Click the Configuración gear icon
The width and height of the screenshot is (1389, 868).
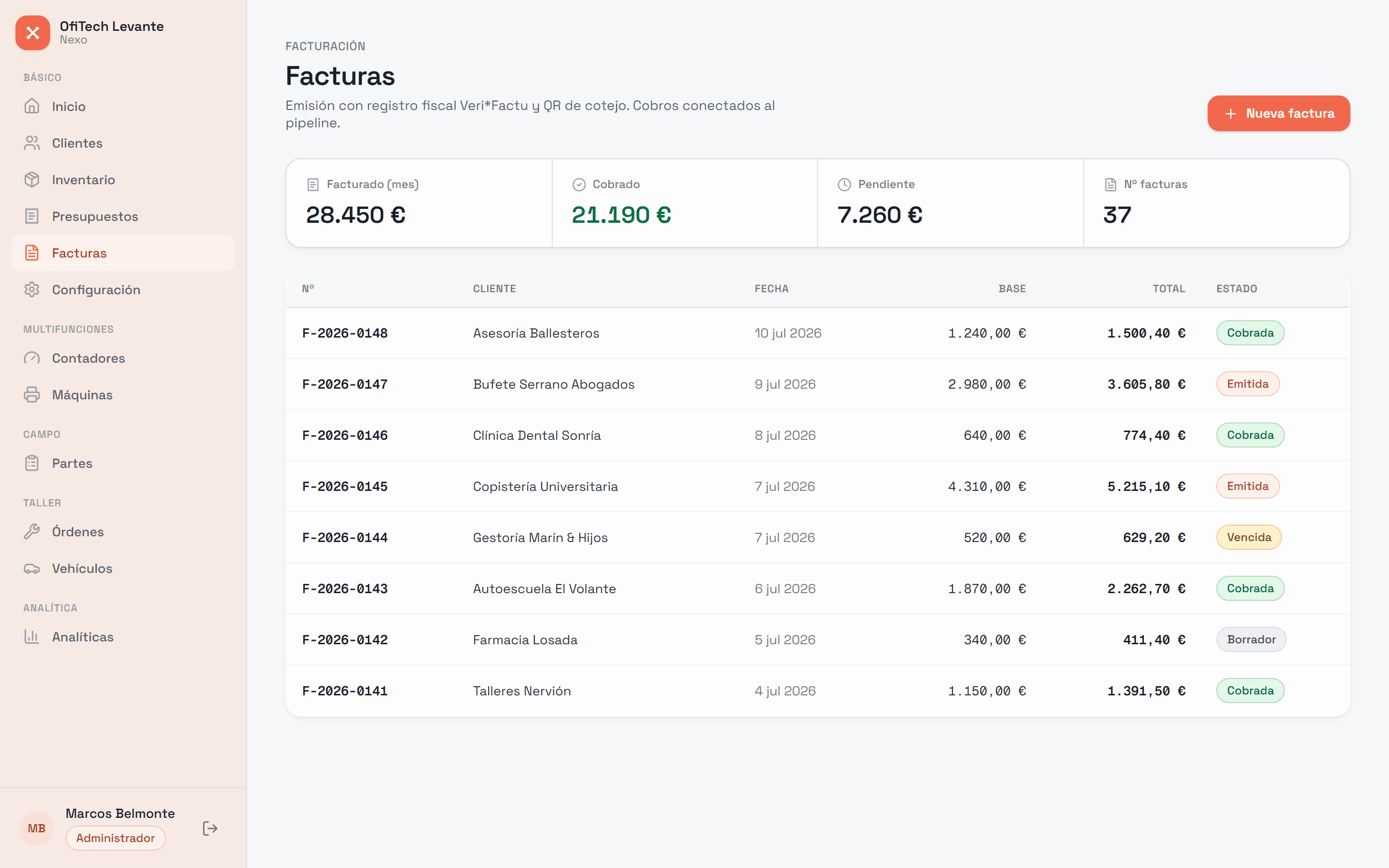click(x=32, y=289)
